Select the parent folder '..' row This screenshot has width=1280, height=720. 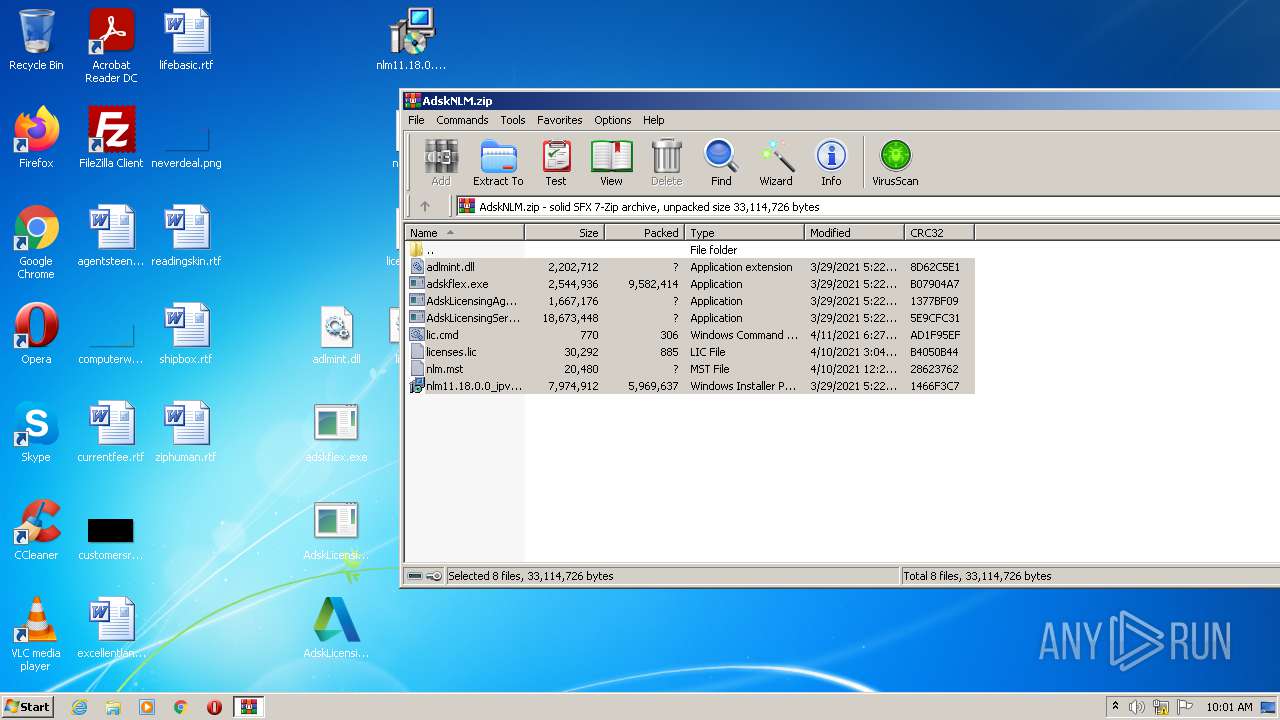click(690, 250)
